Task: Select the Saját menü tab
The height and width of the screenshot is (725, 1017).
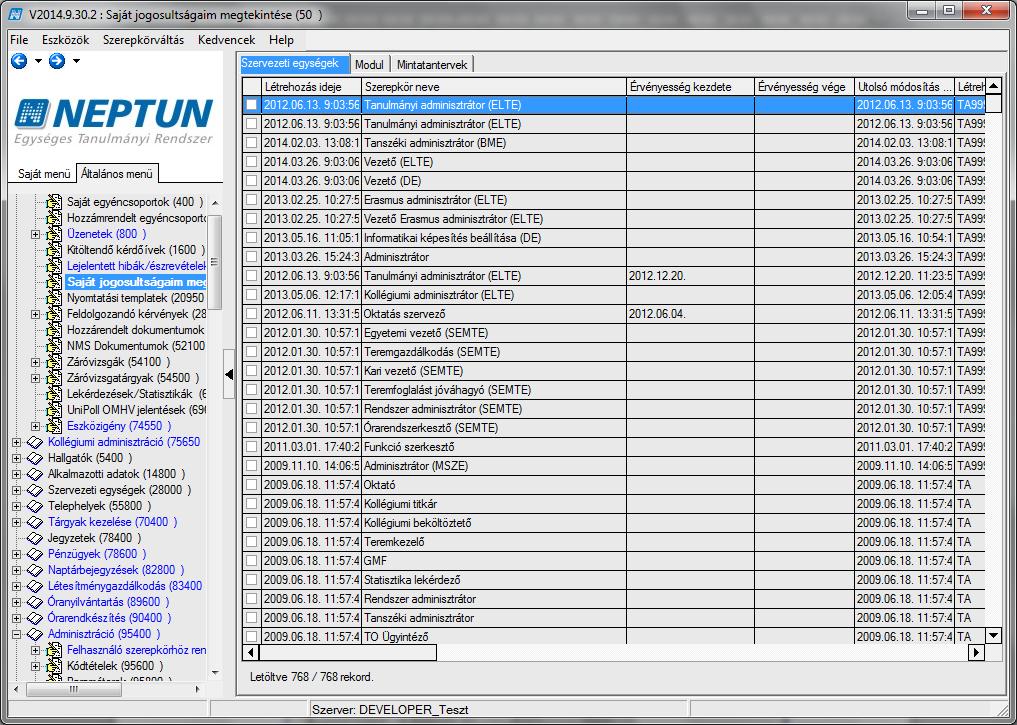Action: (43, 174)
